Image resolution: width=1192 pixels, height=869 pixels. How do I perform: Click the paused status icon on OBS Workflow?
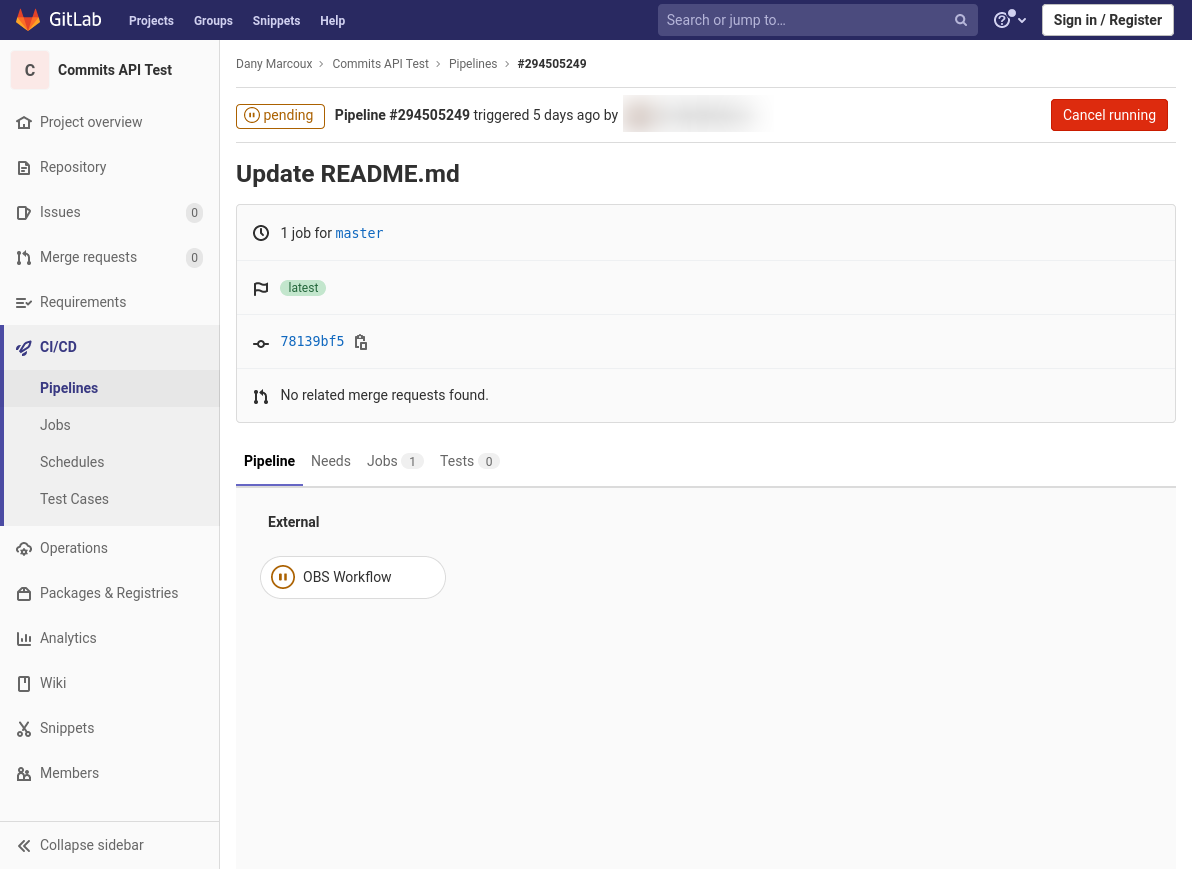pos(283,577)
